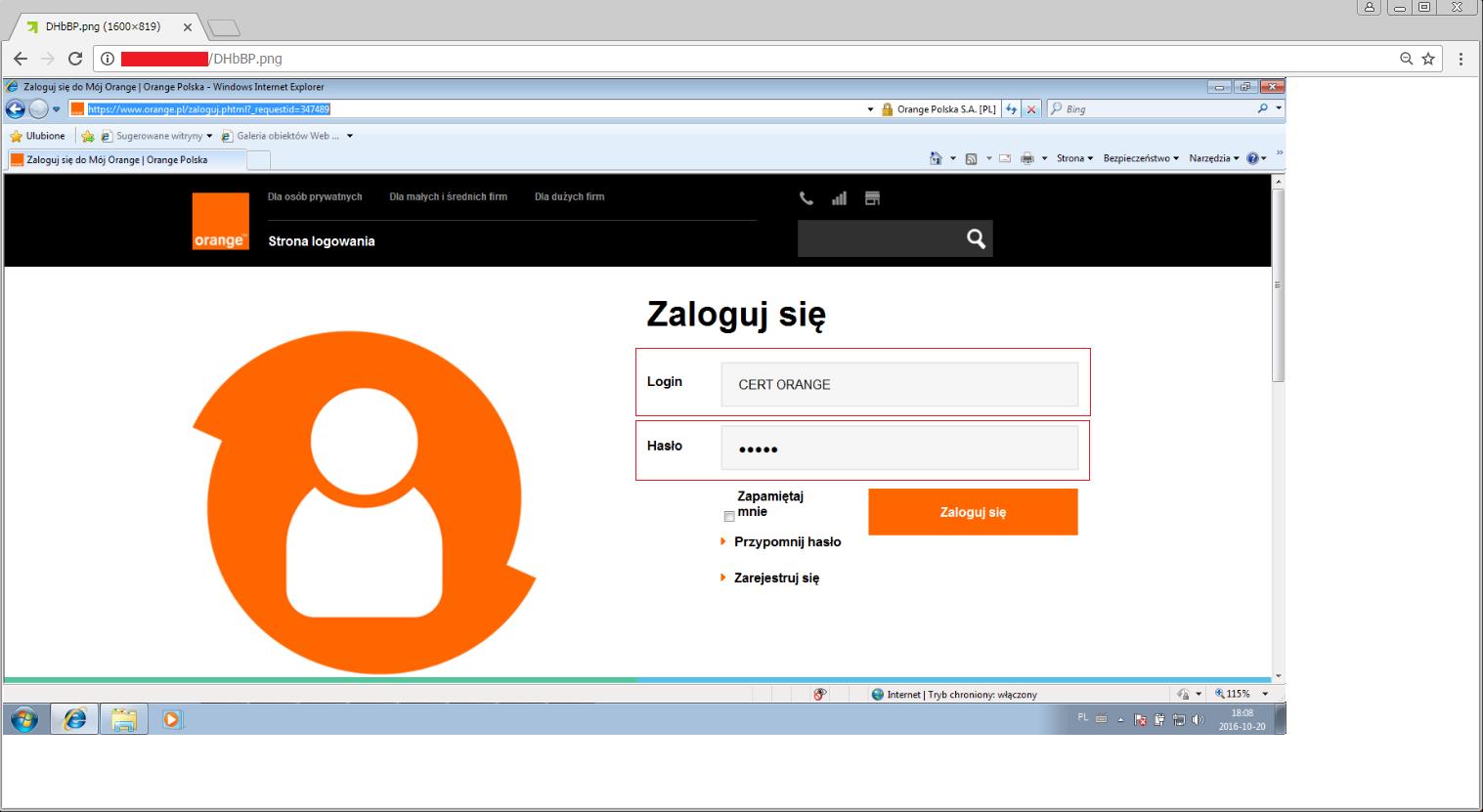
Task: Click the Orange logo
Action: coord(220,222)
